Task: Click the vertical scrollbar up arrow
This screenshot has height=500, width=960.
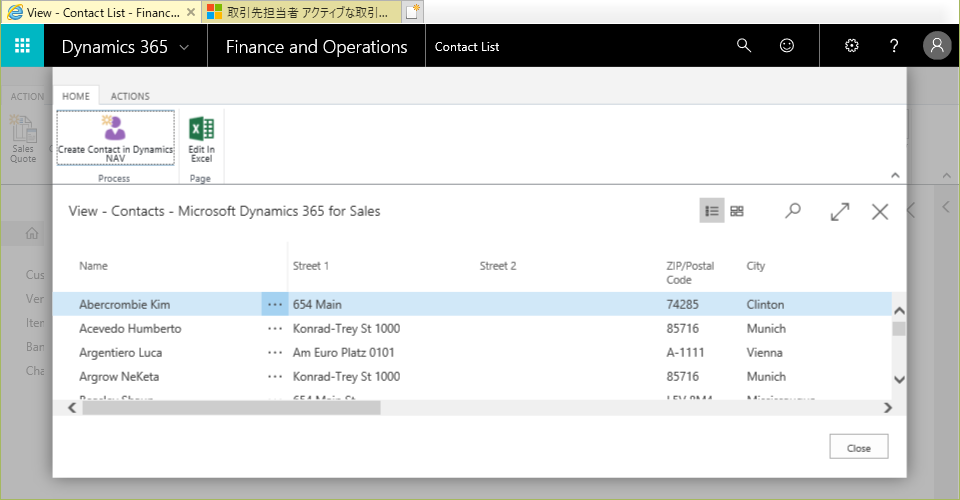Action: [899, 311]
